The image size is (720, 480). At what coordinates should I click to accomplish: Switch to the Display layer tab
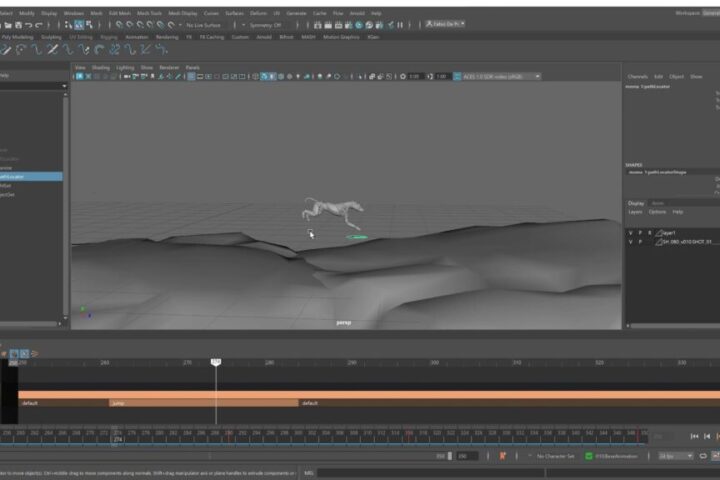636,203
